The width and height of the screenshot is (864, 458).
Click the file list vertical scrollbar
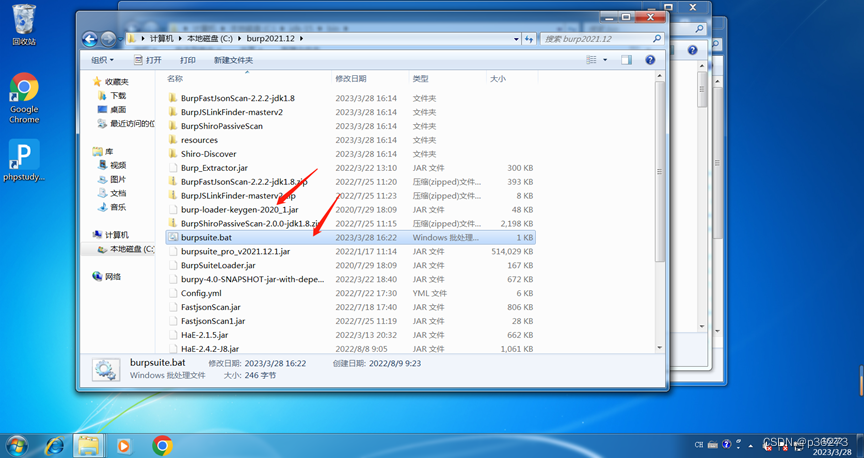[x=660, y=171]
